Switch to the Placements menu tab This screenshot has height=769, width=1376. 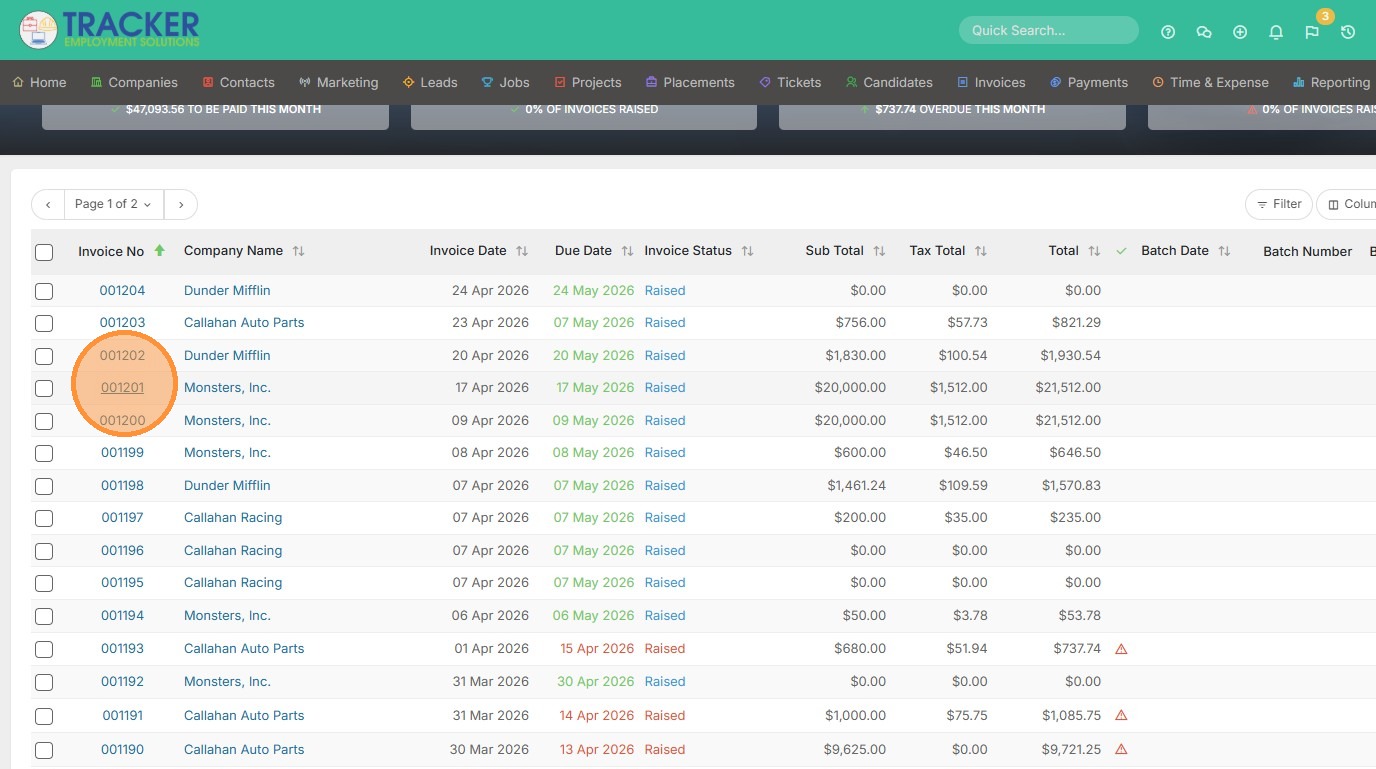[690, 82]
